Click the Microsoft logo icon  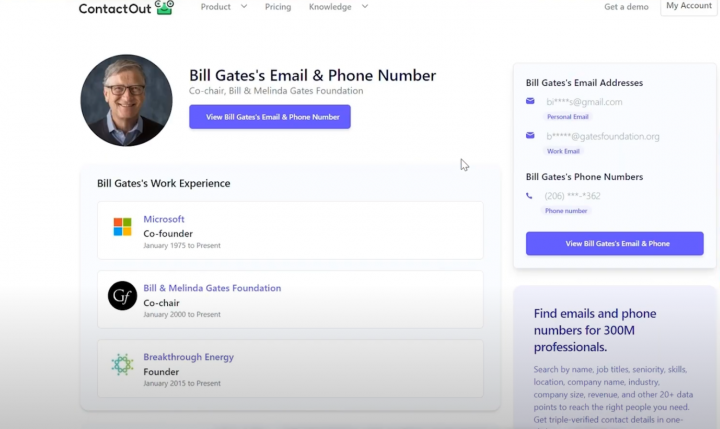tap(122, 227)
